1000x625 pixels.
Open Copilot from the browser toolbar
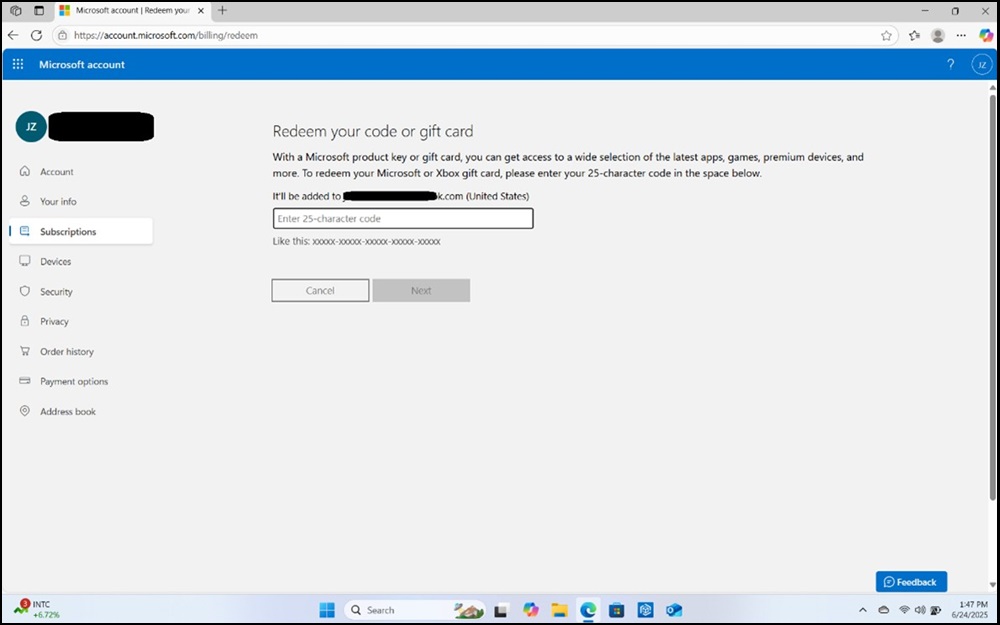click(x=985, y=35)
